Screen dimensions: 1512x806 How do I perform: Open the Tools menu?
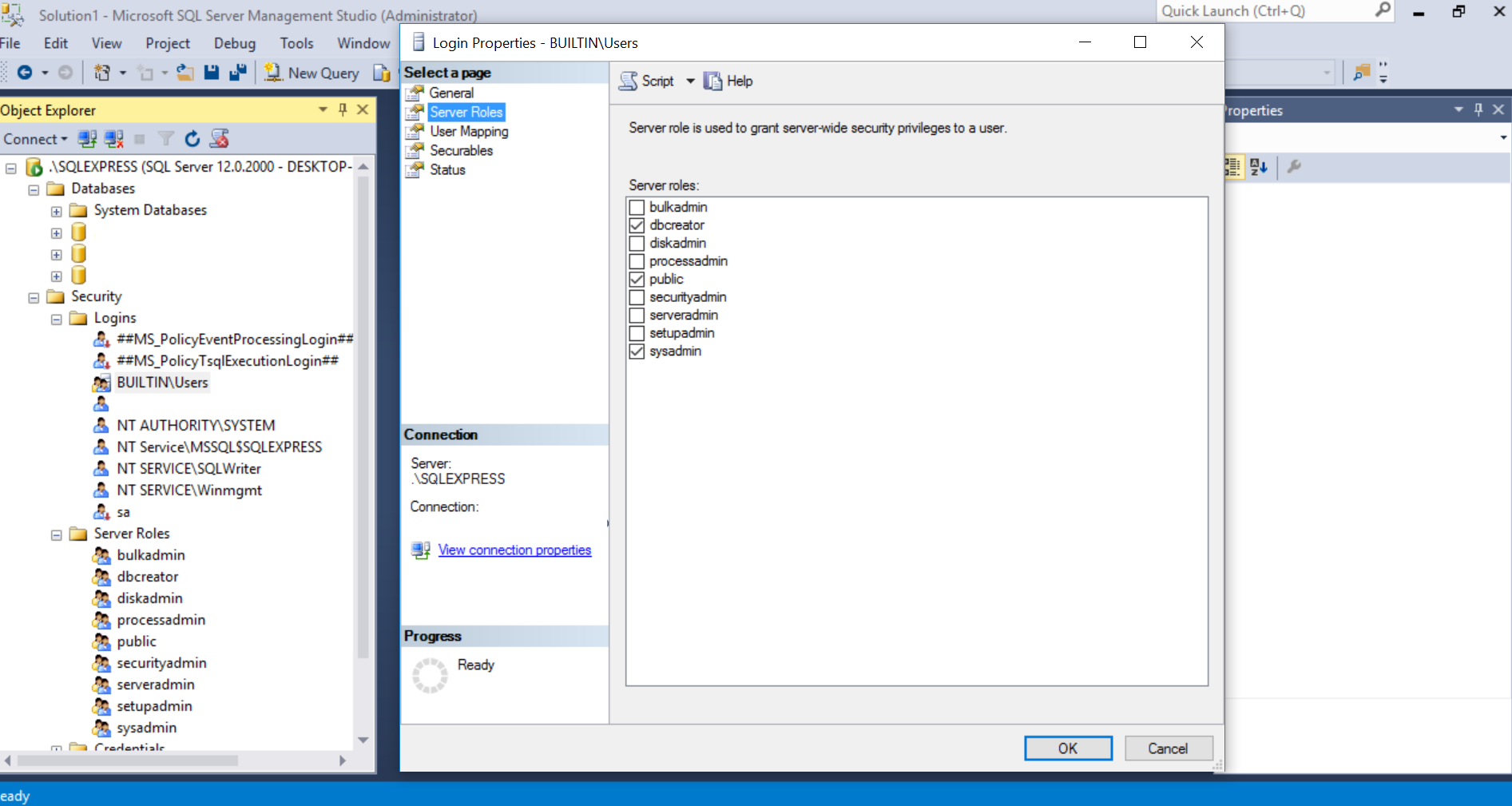click(x=296, y=43)
